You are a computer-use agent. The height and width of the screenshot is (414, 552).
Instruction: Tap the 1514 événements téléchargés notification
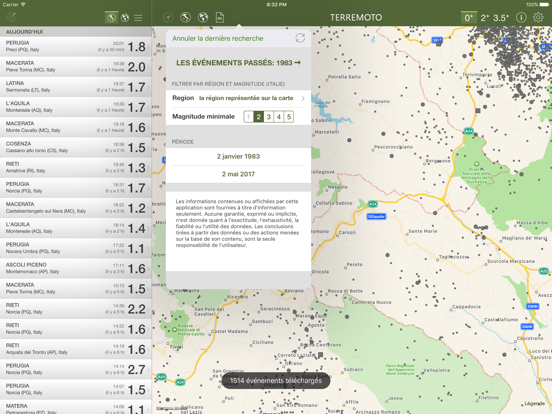click(276, 381)
